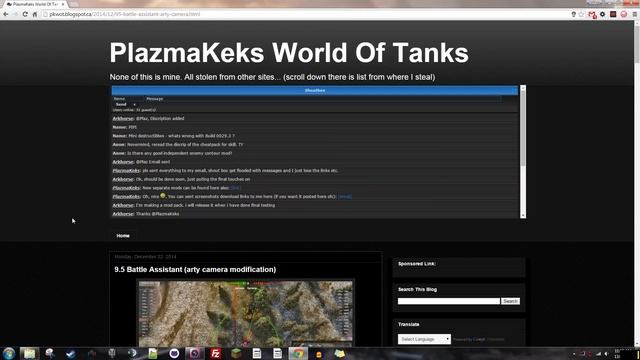640x360 pixels.
Task: Open the orange icon right of Chrome
Action: [319, 354]
